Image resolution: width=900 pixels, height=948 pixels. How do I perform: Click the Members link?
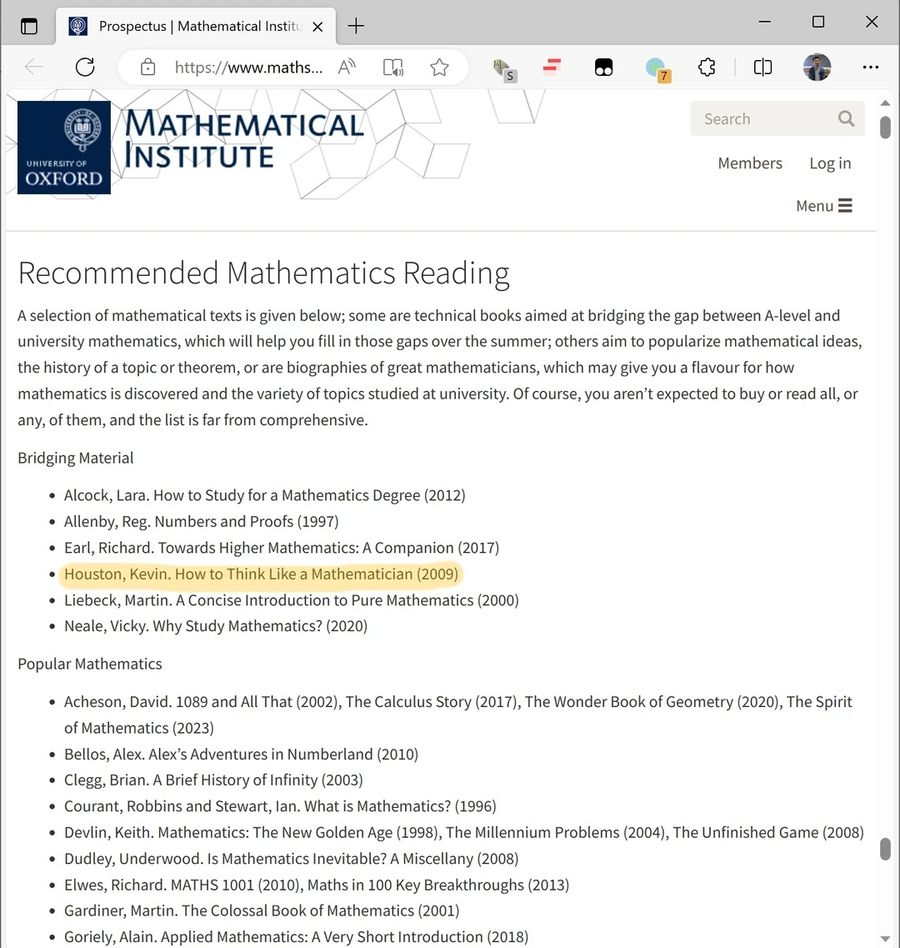[x=750, y=163]
